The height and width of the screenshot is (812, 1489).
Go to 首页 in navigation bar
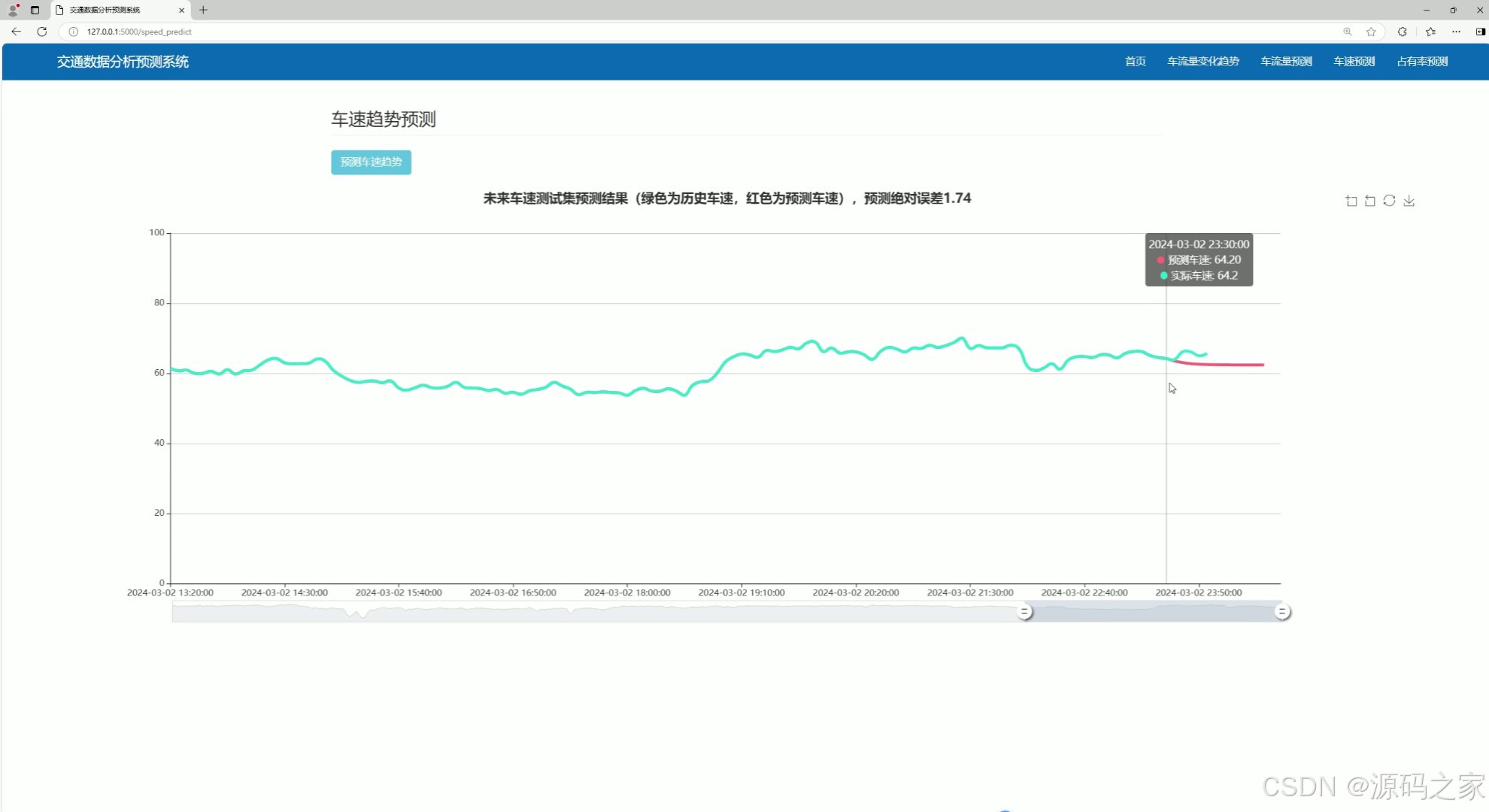tap(1135, 62)
